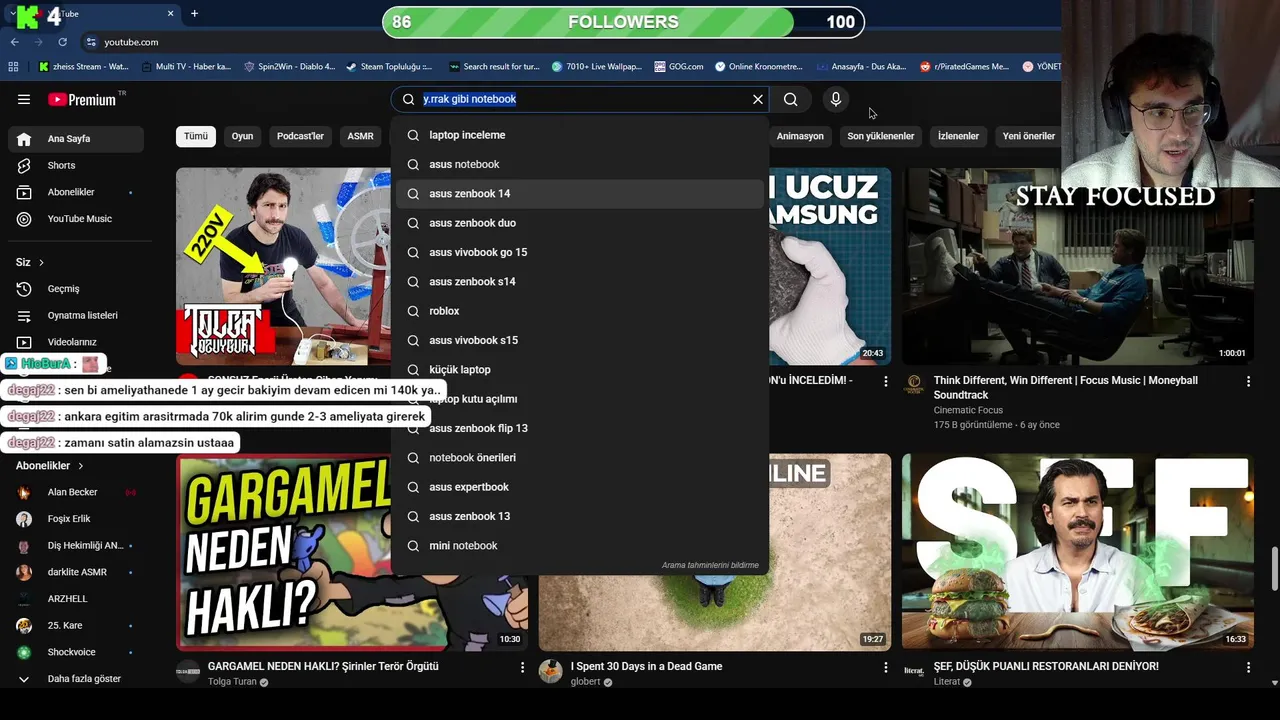Open options for 'I Spent 30 Days' video
The height and width of the screenshot is (720, 1280).
885,667
